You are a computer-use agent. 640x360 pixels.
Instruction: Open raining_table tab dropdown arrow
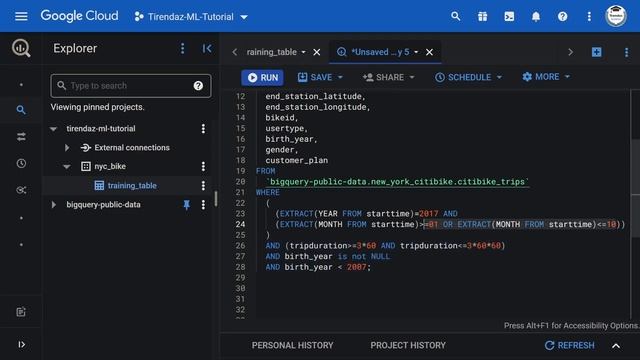tap(303, 52)
